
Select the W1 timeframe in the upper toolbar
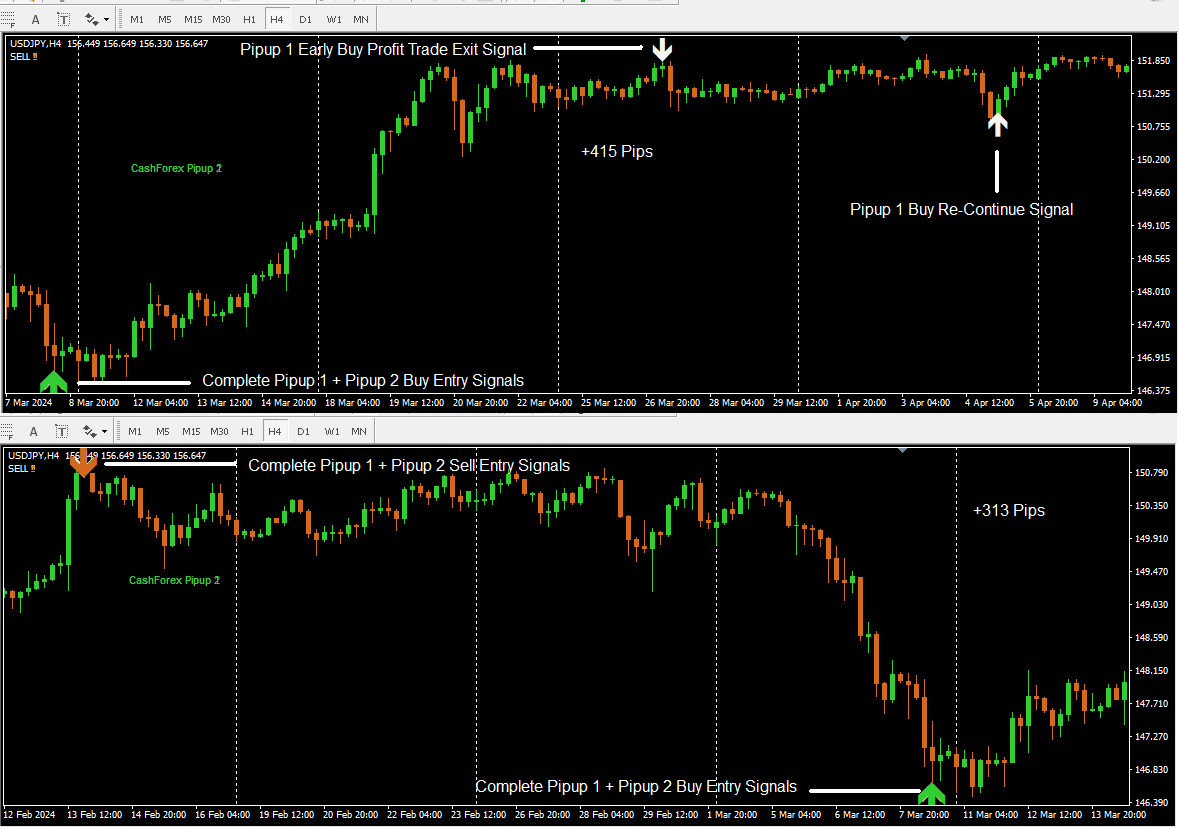click(333, 19)
